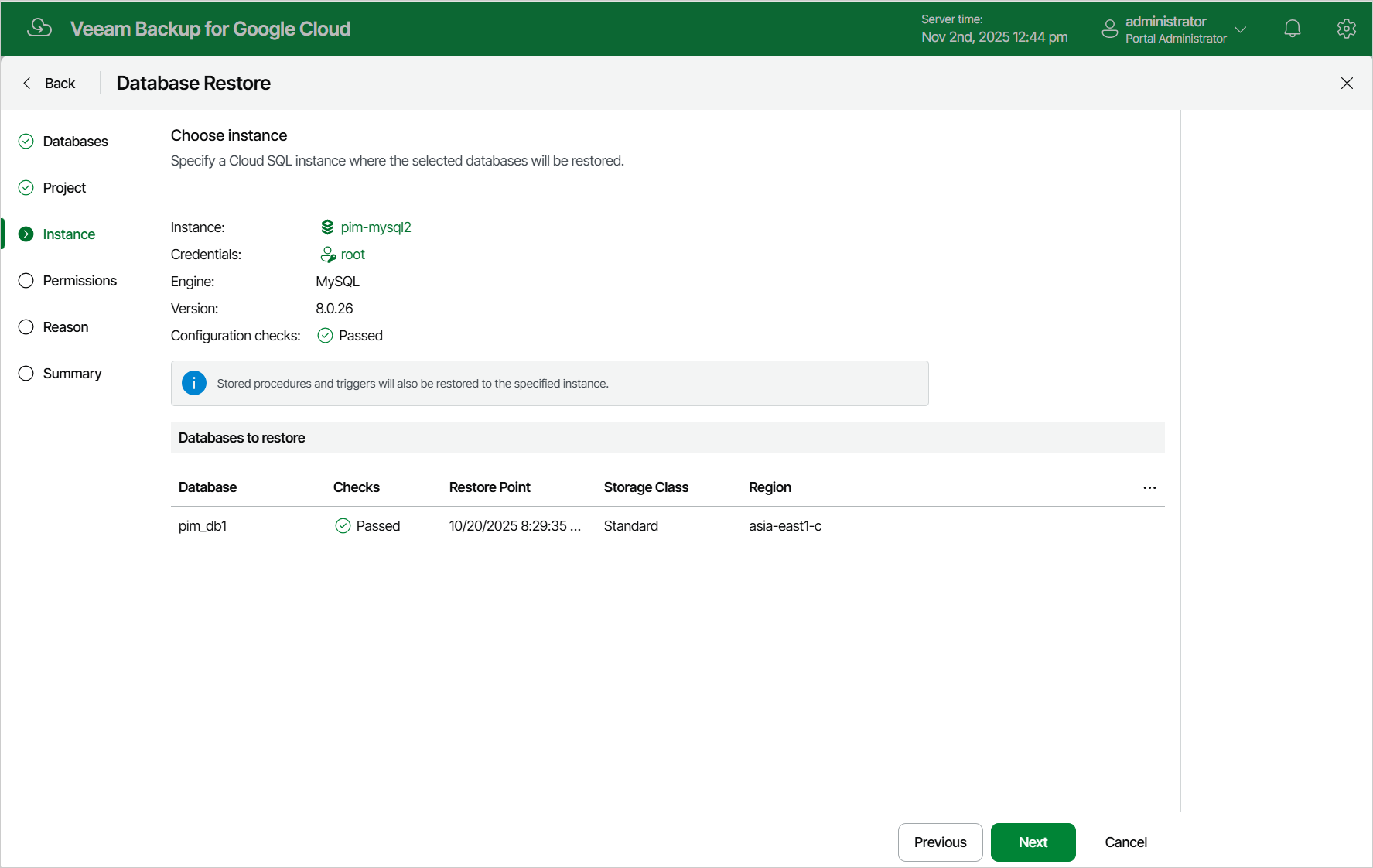Click the root credentials link
Screen dimensions: 1373x868
(353, 254)
